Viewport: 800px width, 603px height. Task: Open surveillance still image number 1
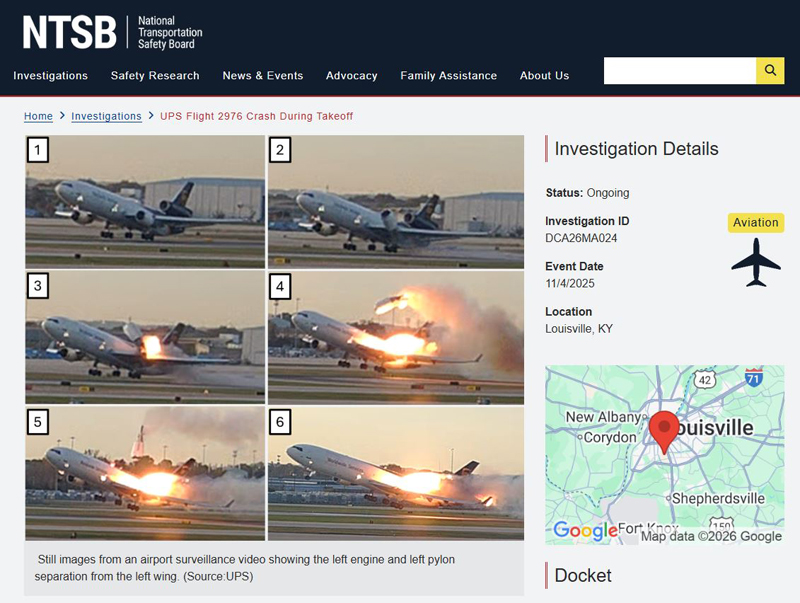[x=145, y=202]
